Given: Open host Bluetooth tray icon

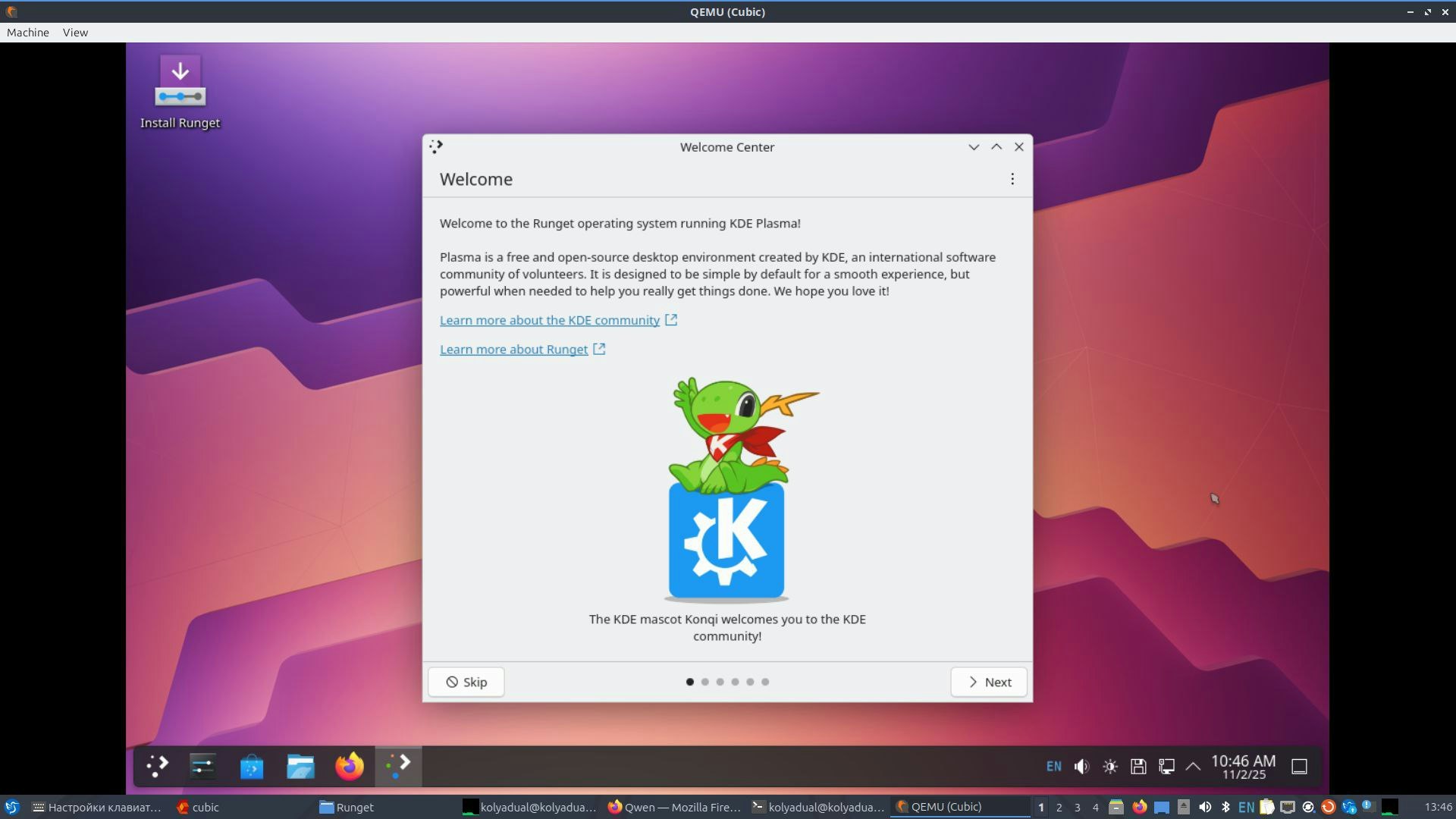Looking at the screenshot, I should tap(1225, 807).
